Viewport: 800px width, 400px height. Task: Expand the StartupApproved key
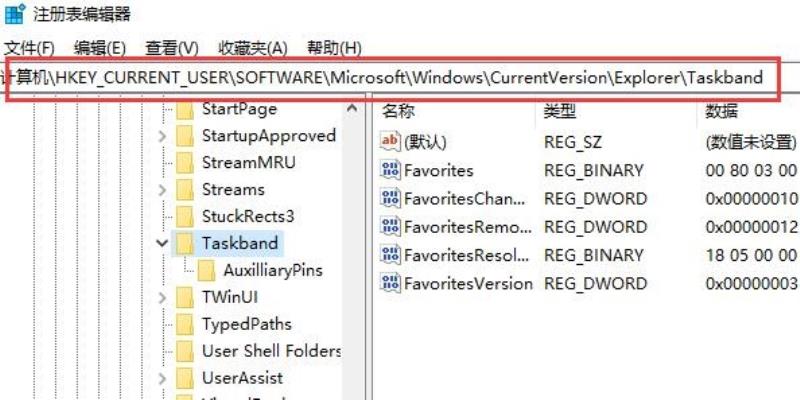click(x=162, y=136)
